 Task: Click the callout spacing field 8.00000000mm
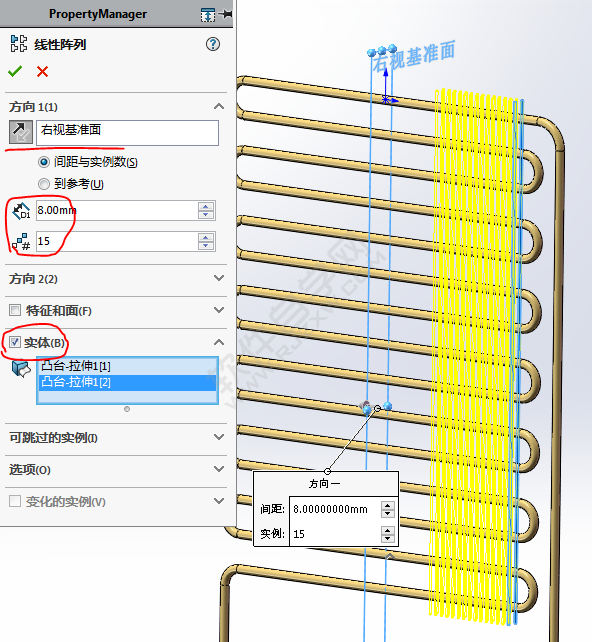pos(335,509)
